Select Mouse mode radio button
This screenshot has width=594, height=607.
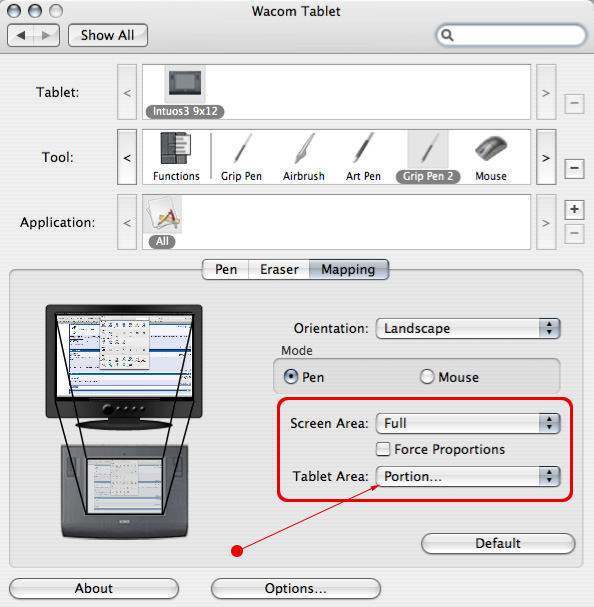click(427, 377)
